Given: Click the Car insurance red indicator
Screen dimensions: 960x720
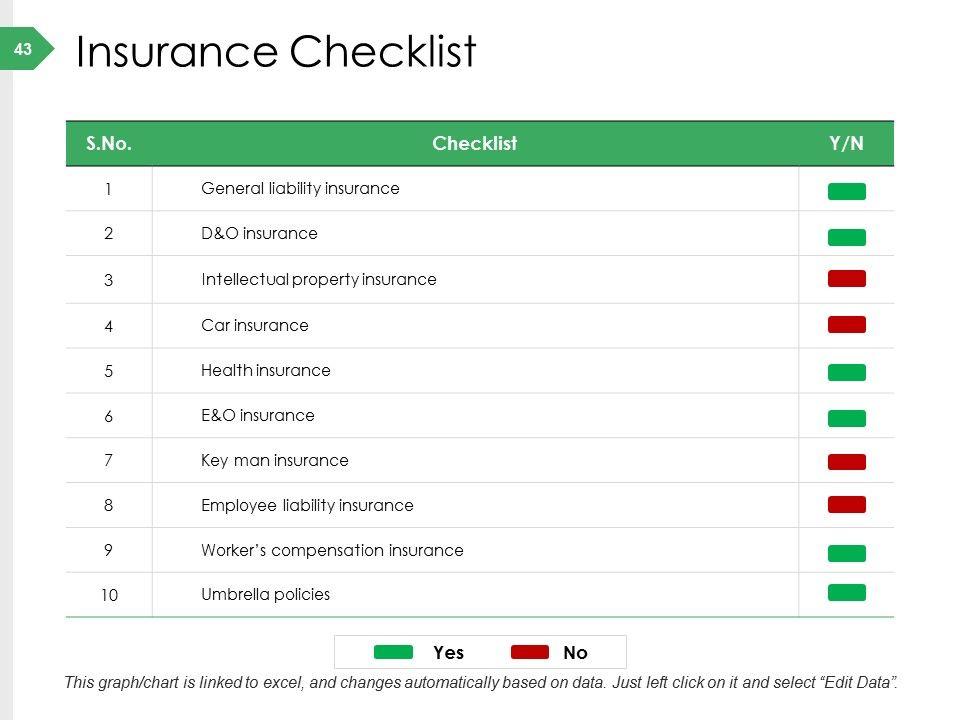Looking at the screenshot, I should (x=846, y=324).
